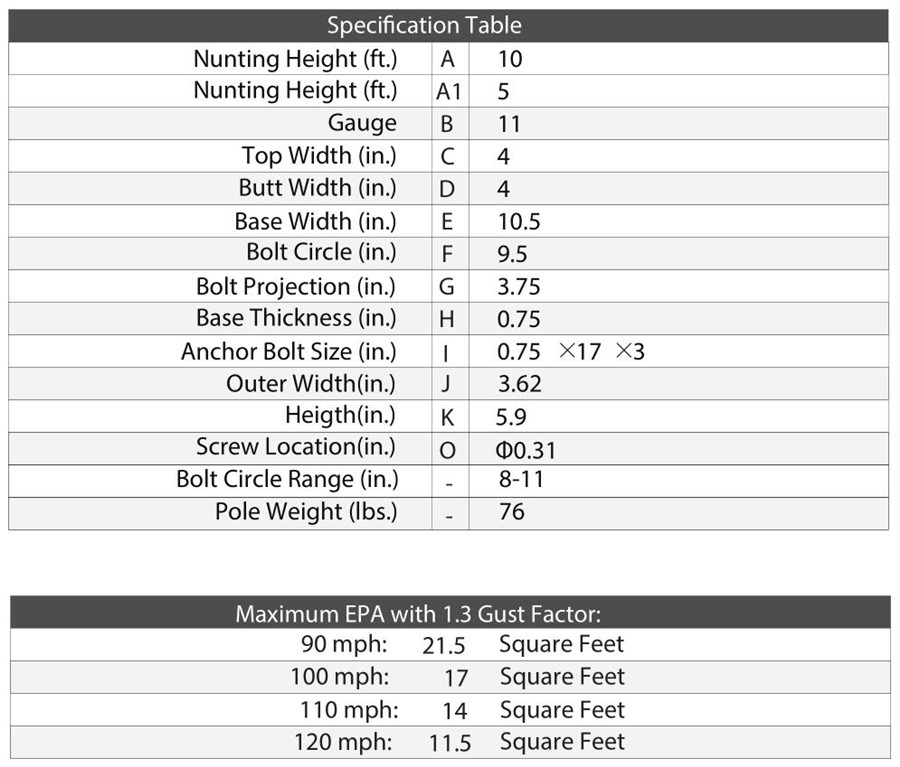900x767 pixels.
Task: Select the Screw Location value Φ0.31
Action: pyautogui.click(x=526, y=450)
